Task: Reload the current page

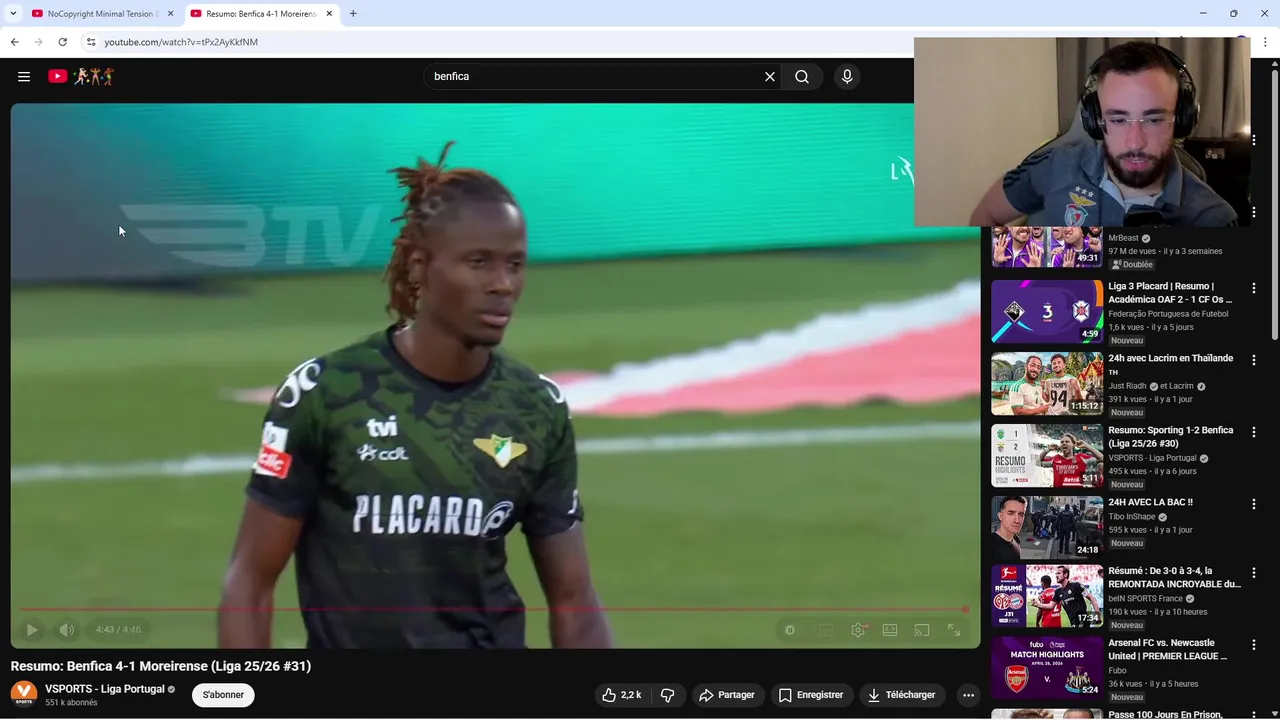Action: 63,42
